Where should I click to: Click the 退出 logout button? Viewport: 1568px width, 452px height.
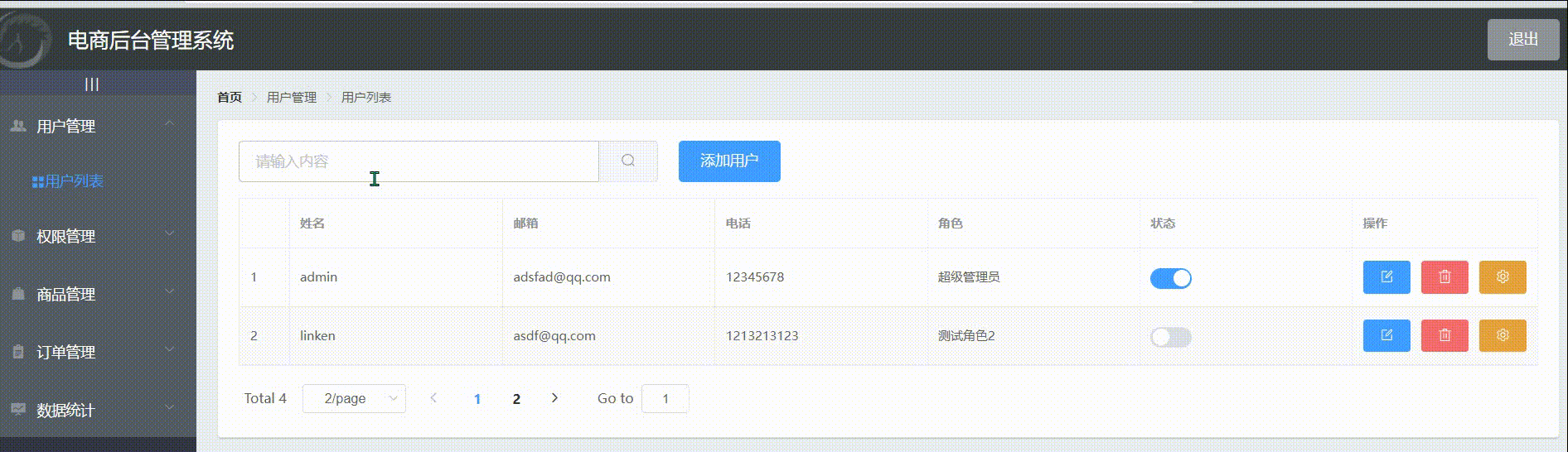pos(1523,40)
